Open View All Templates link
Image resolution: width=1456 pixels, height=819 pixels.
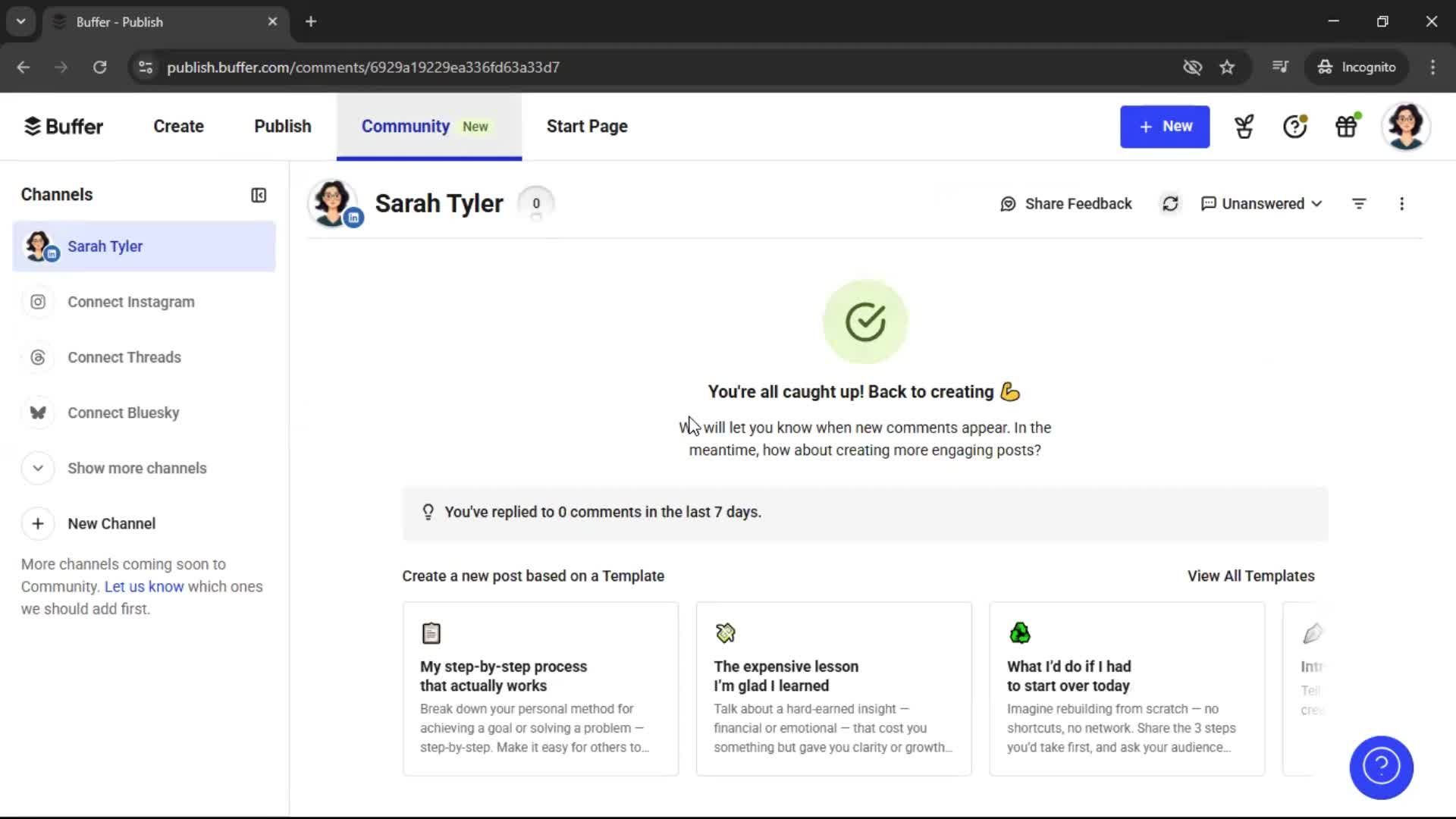[1250, 576]
